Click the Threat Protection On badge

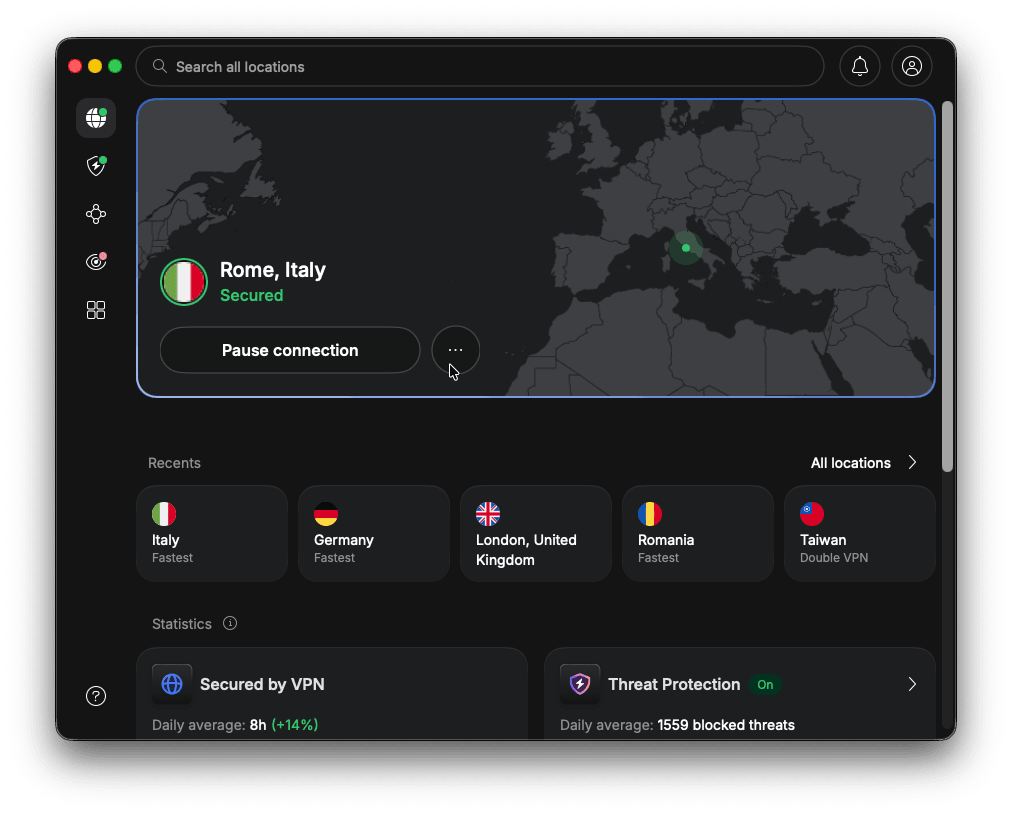point(765,684)
